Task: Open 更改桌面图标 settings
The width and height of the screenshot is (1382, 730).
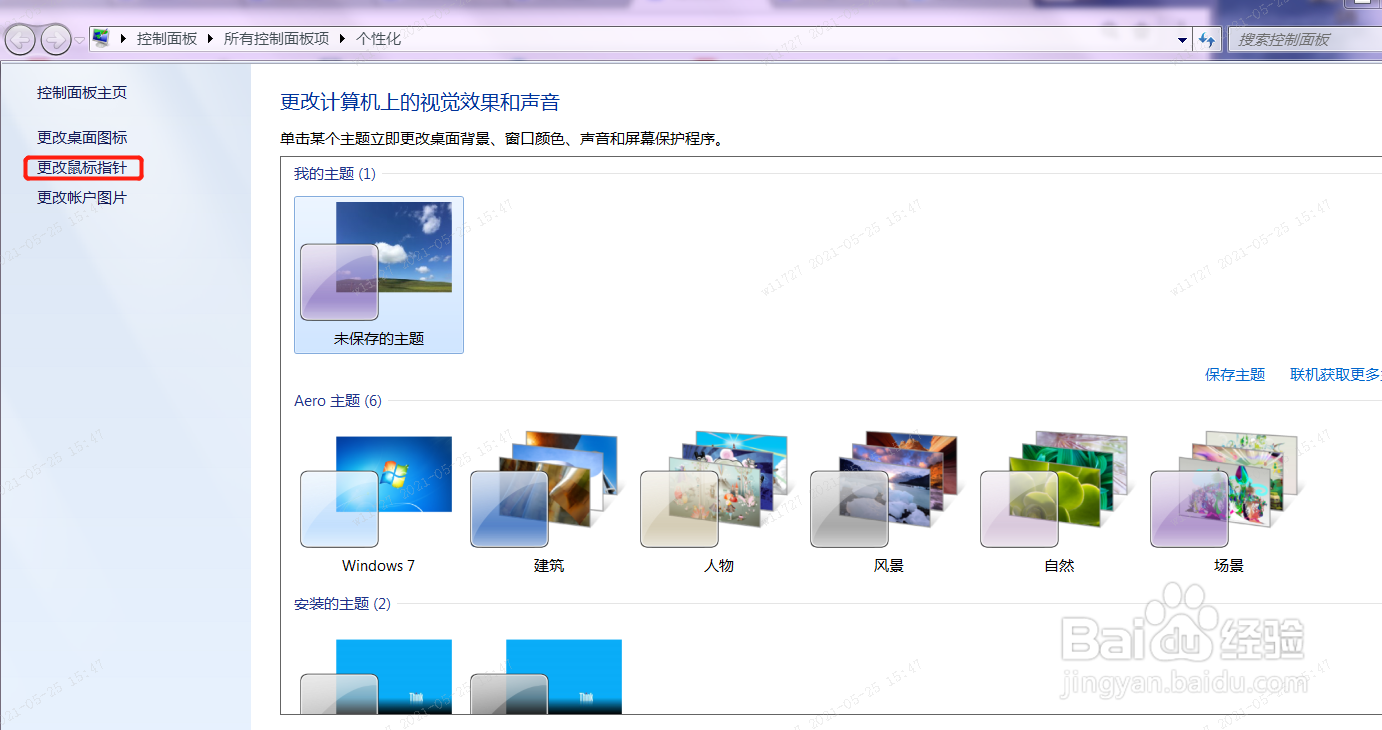Action: [83, 137]
